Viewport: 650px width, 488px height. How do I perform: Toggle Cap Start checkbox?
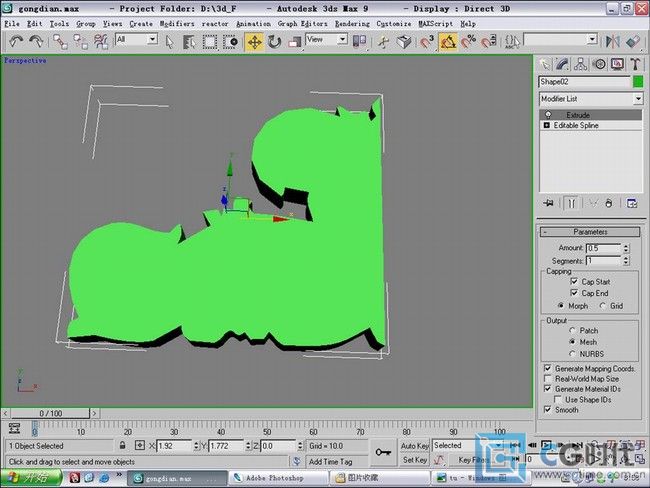pyautogui.click(x=574, y=282)
